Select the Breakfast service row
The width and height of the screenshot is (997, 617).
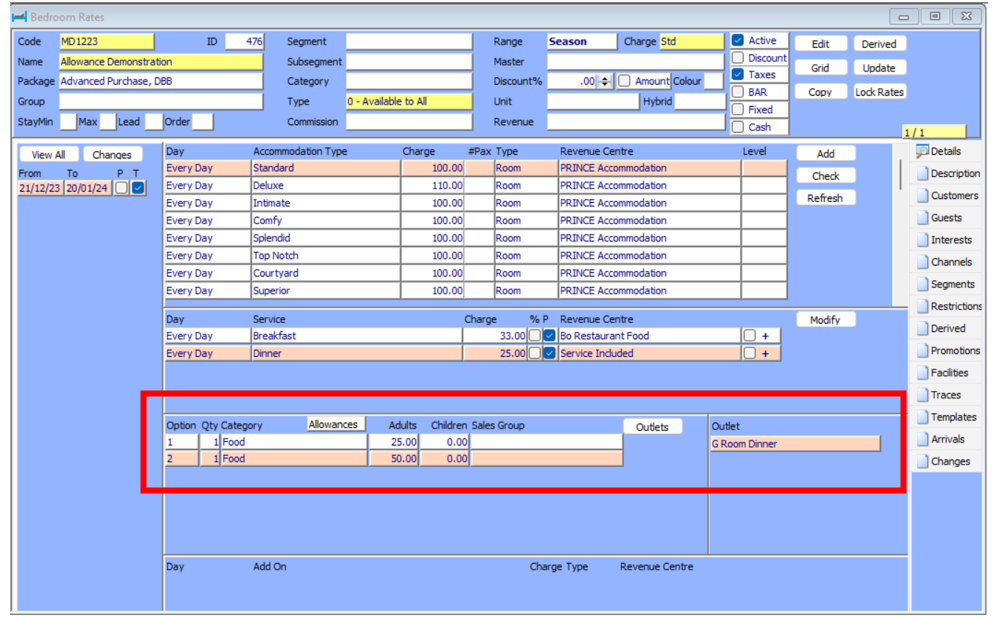[472, 336]
